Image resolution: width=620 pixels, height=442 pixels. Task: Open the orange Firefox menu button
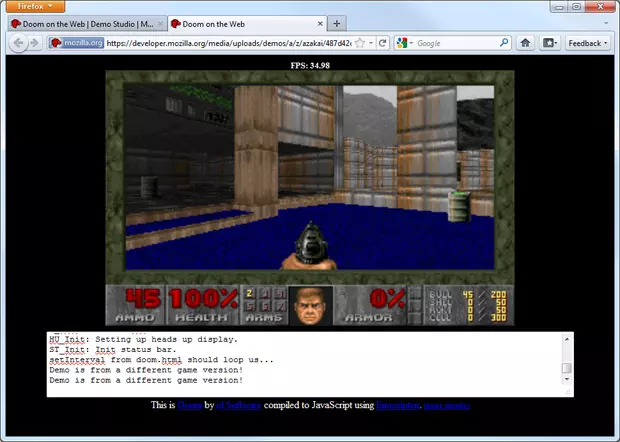(x=36, y=7)
